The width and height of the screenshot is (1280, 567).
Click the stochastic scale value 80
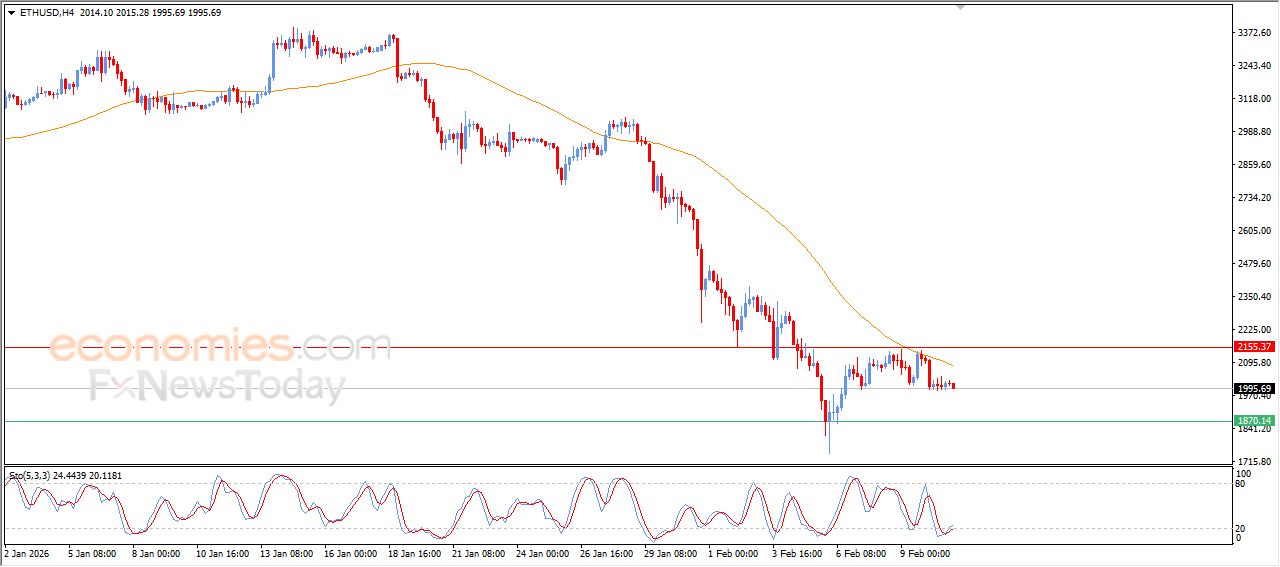point(1241,484)
